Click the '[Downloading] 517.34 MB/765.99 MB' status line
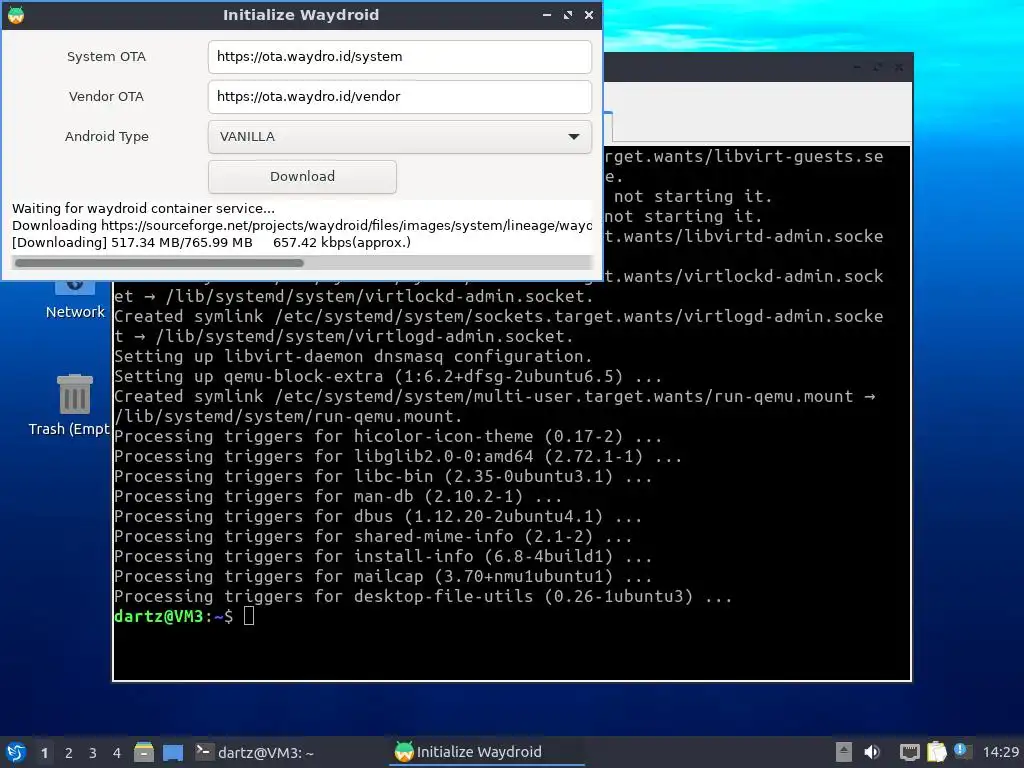The width and height of the screenshot is (1024, 768). tap(212, 242)
